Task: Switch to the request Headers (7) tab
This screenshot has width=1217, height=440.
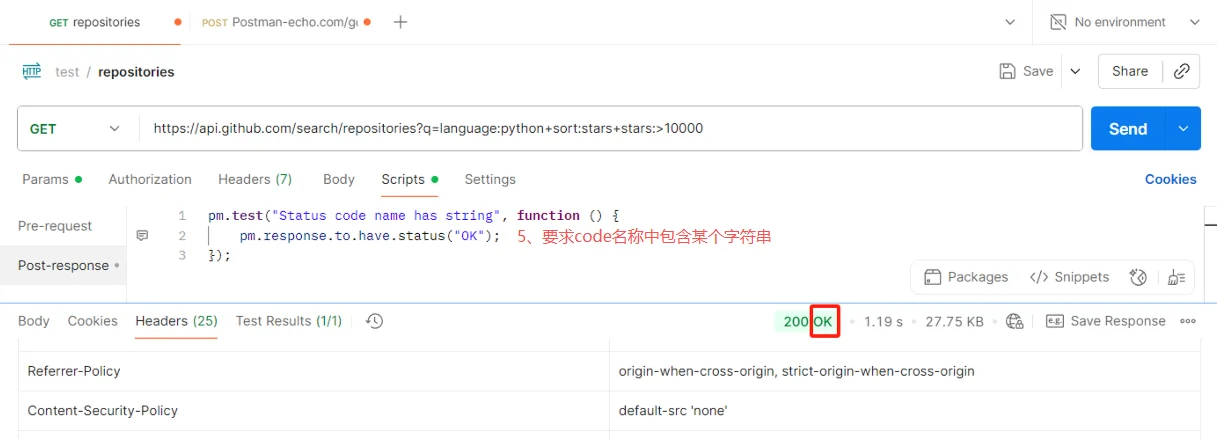Action: point(255,179)
